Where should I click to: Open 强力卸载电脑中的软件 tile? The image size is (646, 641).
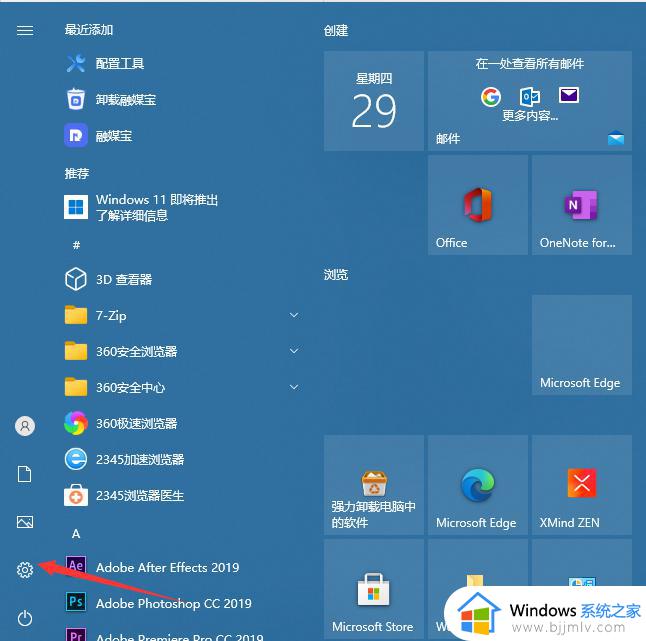(374, 485)
